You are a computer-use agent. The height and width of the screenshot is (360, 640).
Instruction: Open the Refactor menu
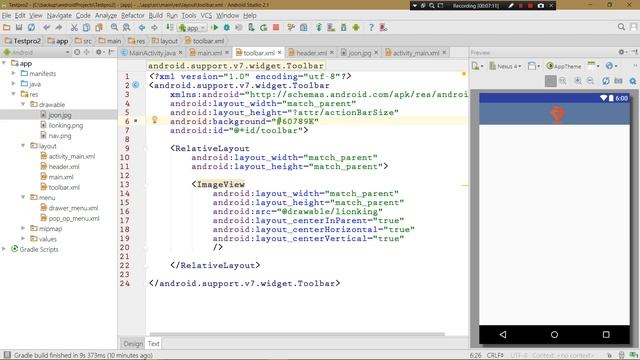point(132,16)
